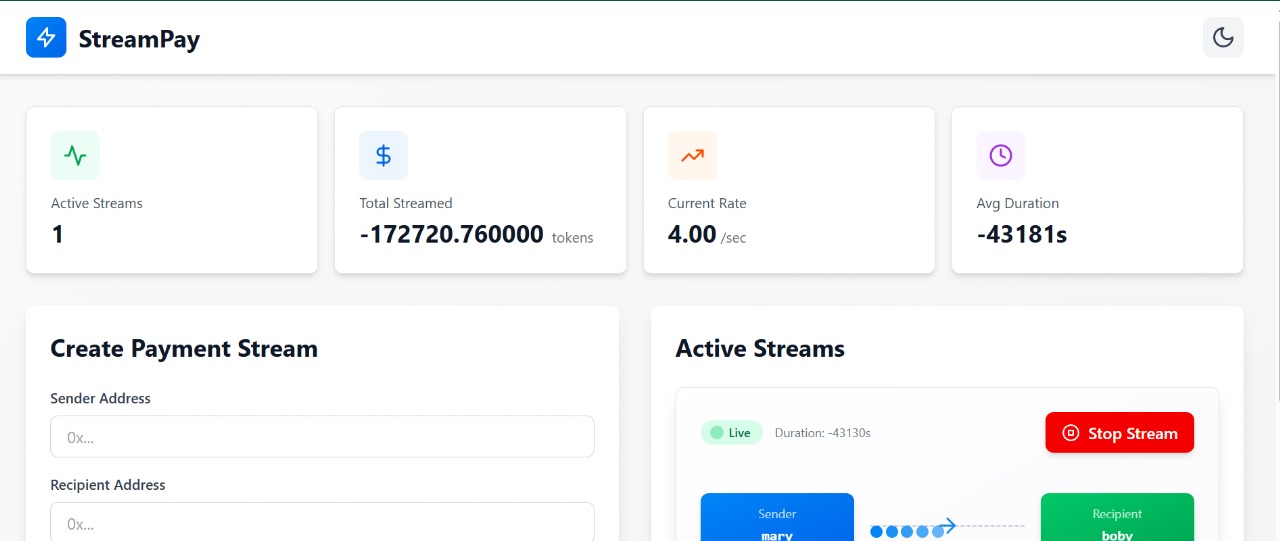Click the Current Rate value 4.00
Screen dimensions: 1280x541
click(692, 235)
